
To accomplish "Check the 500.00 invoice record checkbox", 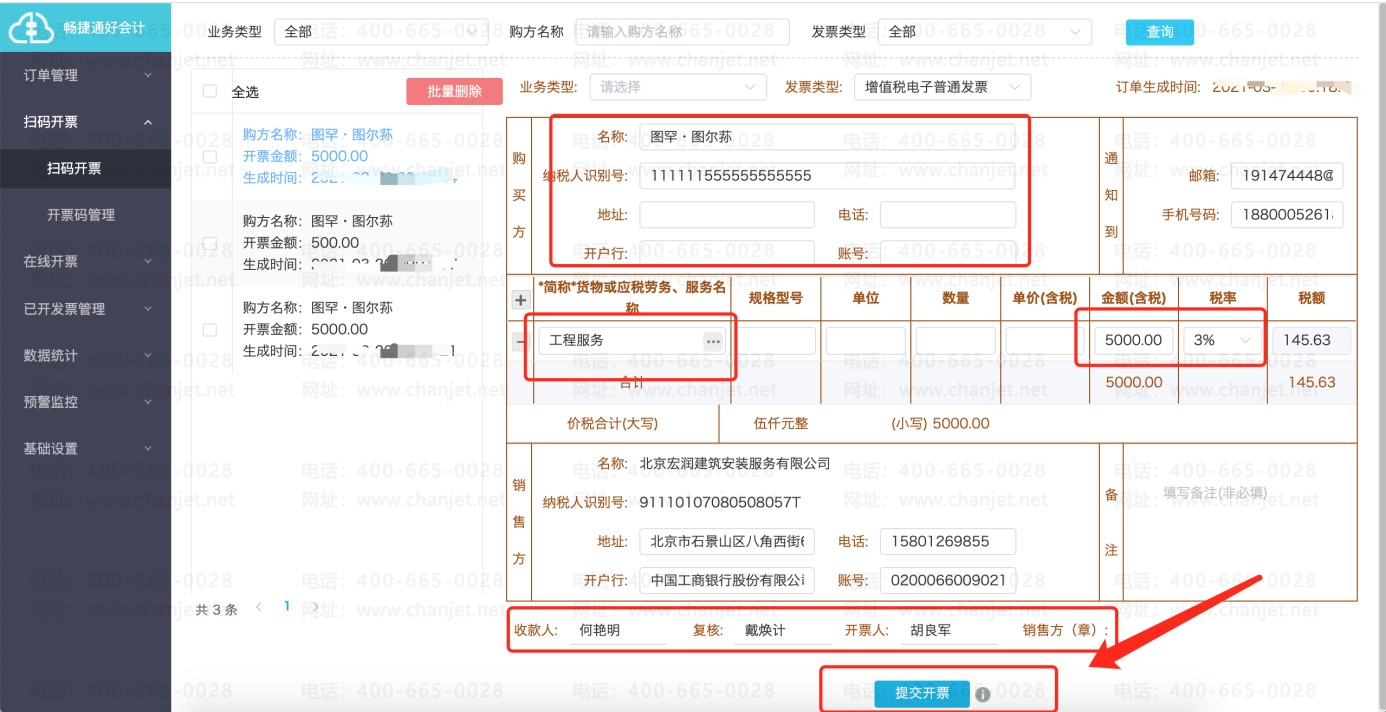I will click(x=210, y=243).
